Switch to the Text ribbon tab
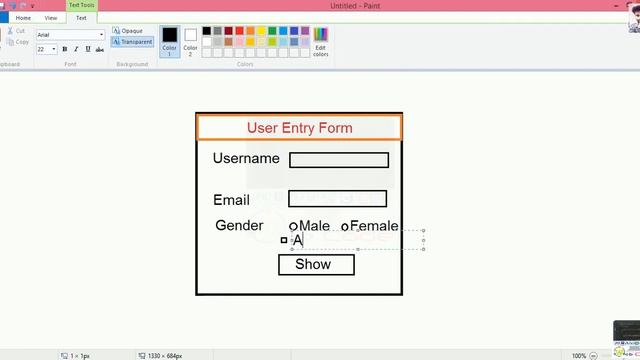 point(81,18)
